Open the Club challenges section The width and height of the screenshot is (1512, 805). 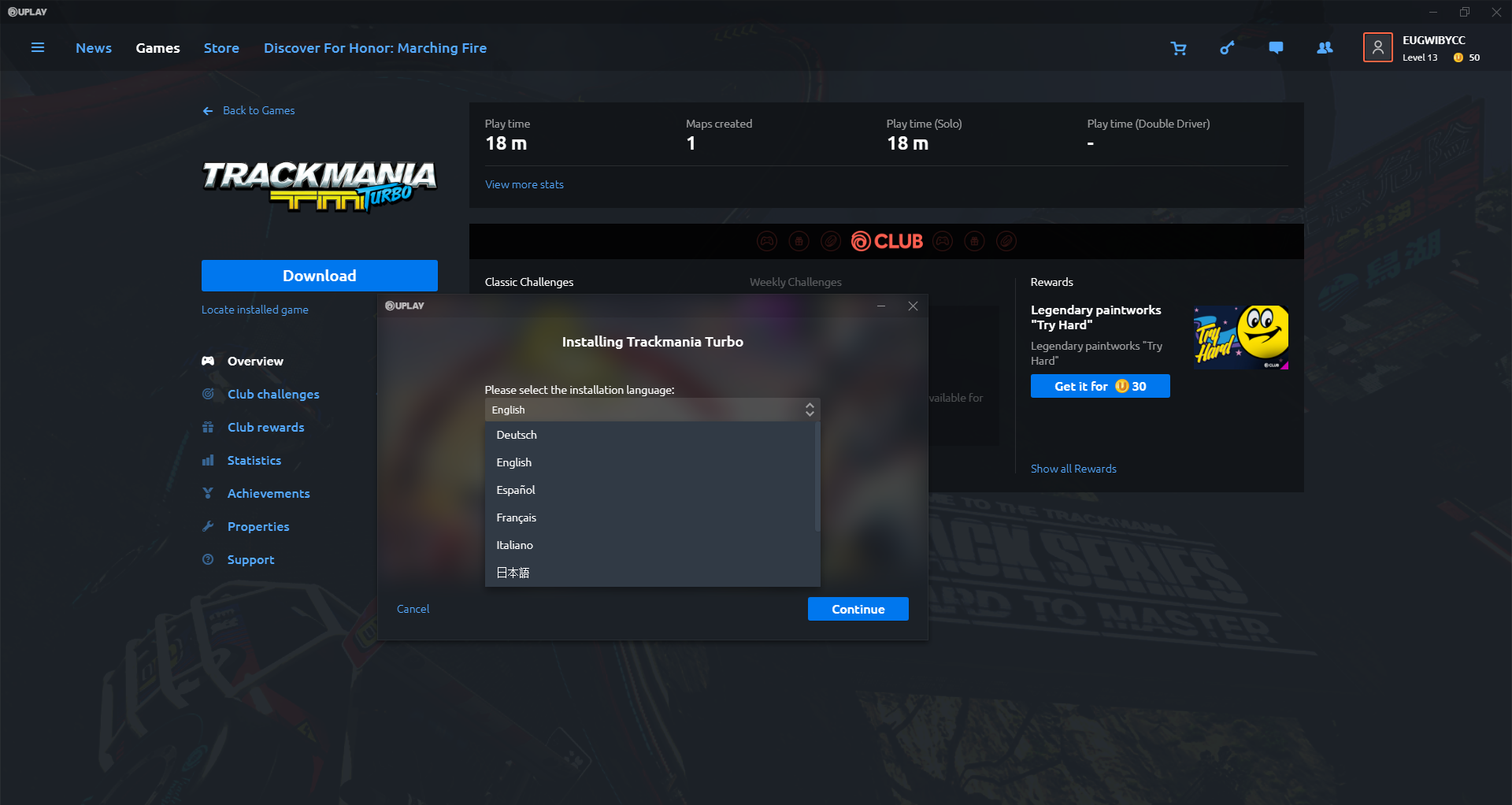click(x=273, y=394)
